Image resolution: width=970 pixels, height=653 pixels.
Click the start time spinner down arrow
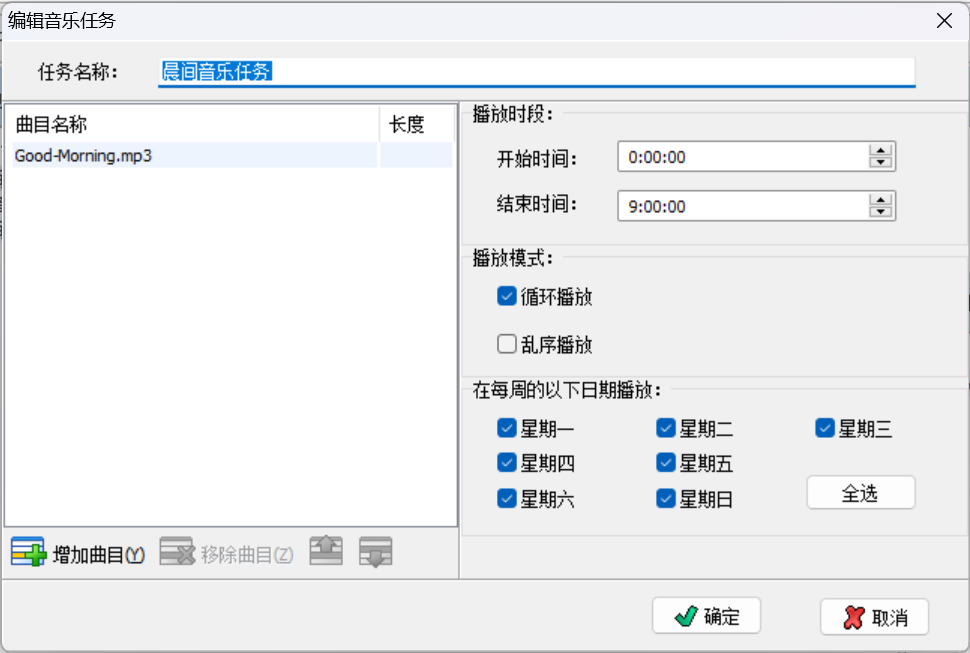pyautogui.click(x=881, y=162)
